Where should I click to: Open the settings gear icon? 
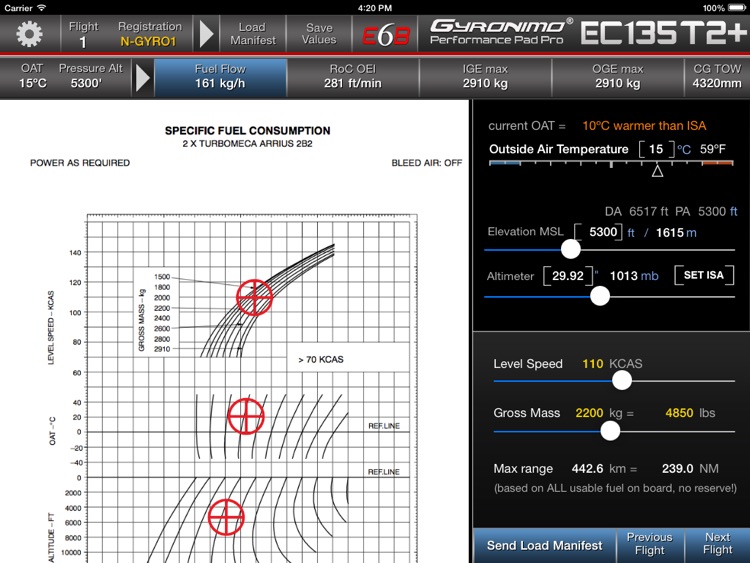(x=29, y=34)
